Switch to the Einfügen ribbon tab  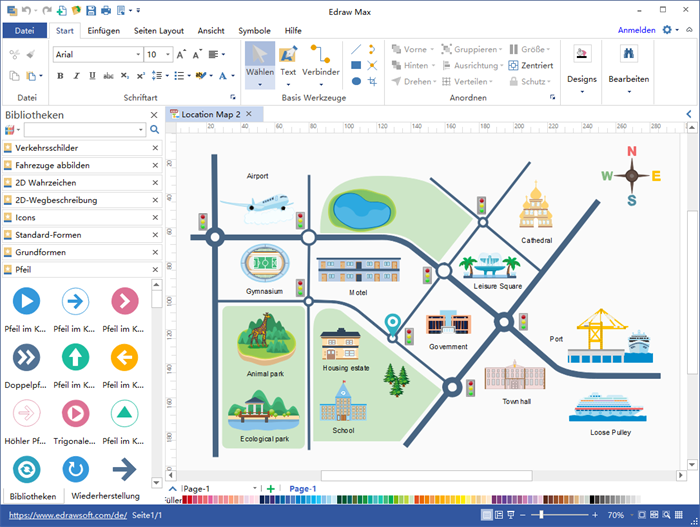106,31
